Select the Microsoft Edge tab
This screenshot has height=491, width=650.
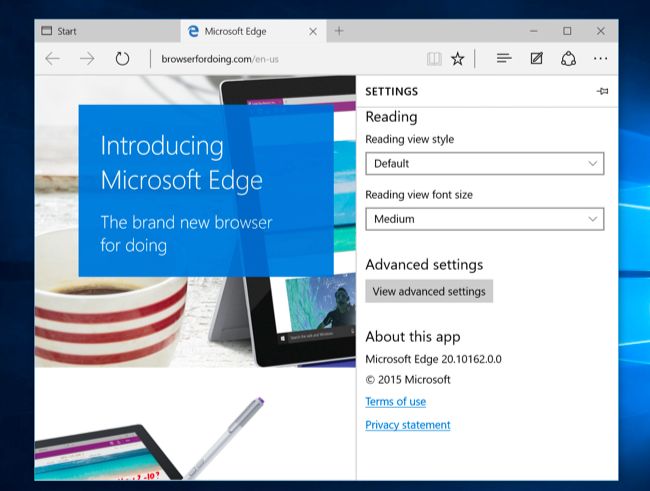254,31
